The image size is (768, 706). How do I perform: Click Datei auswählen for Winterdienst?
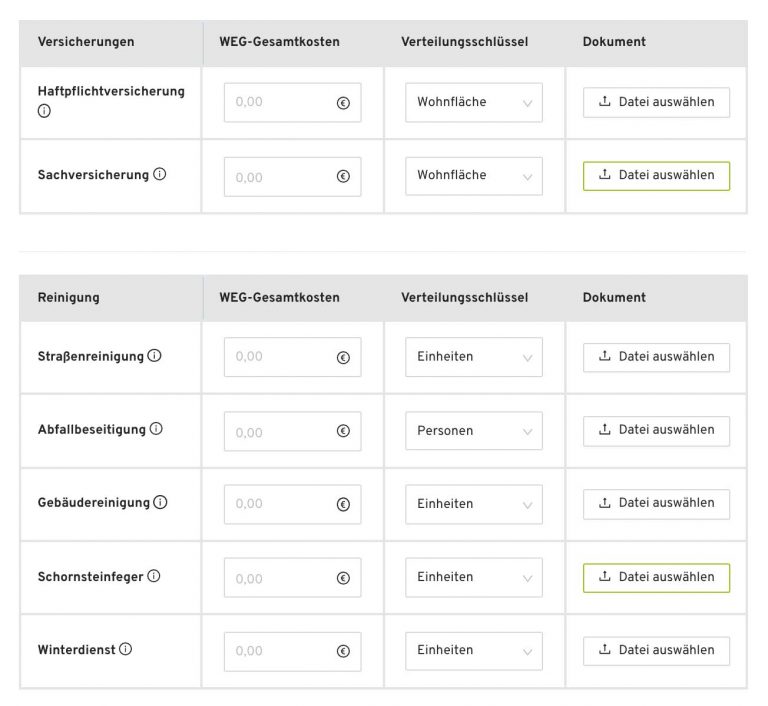656,651
